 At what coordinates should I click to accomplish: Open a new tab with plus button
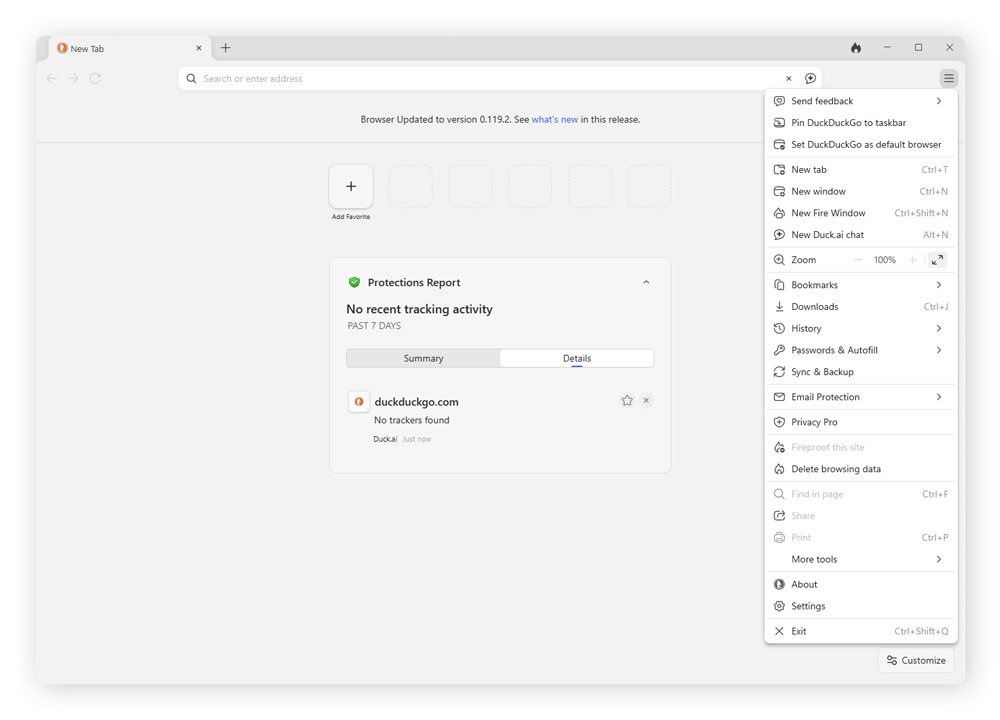click(225, 48)
